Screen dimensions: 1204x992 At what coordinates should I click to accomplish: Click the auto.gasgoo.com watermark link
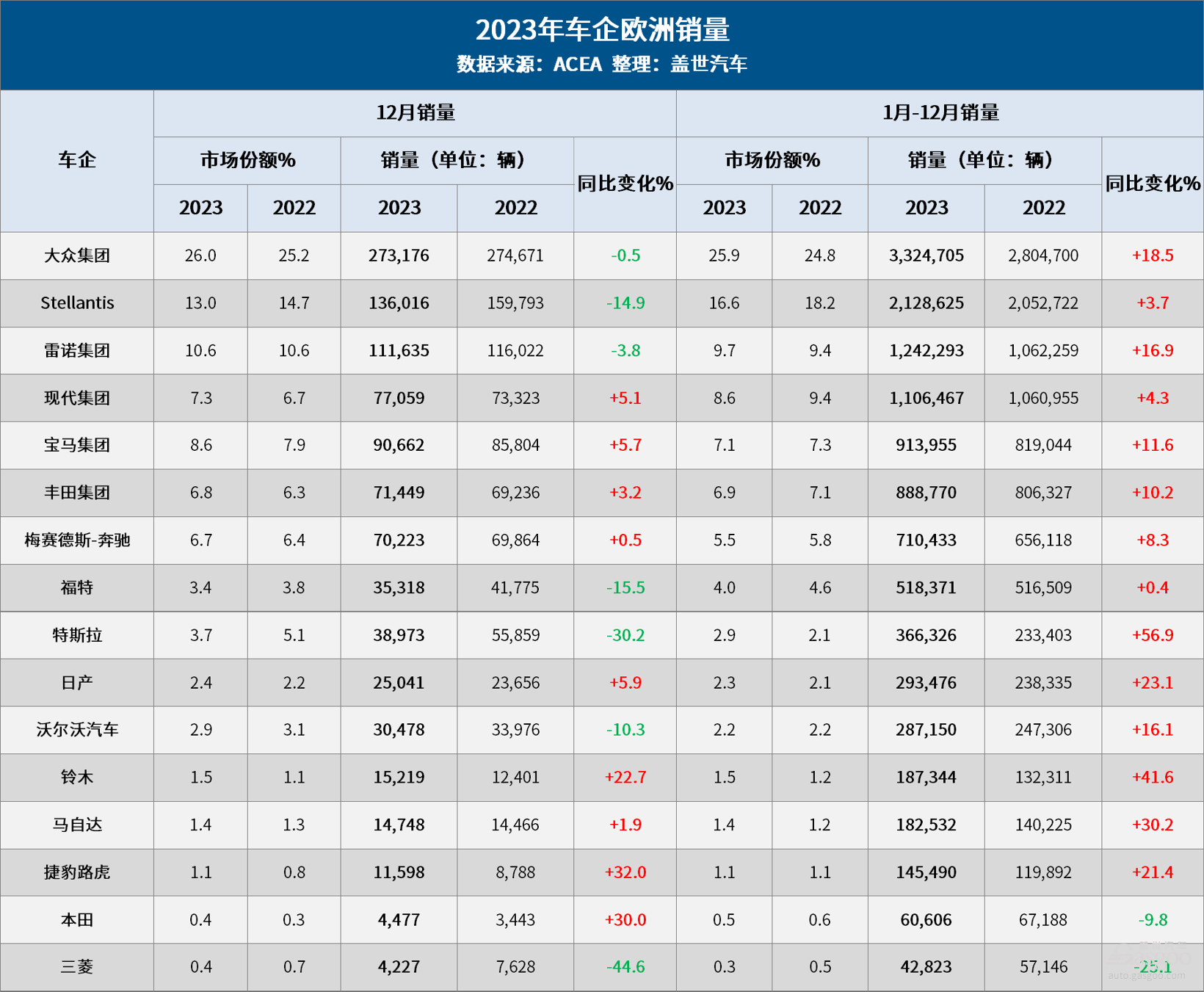point(1146,976)
